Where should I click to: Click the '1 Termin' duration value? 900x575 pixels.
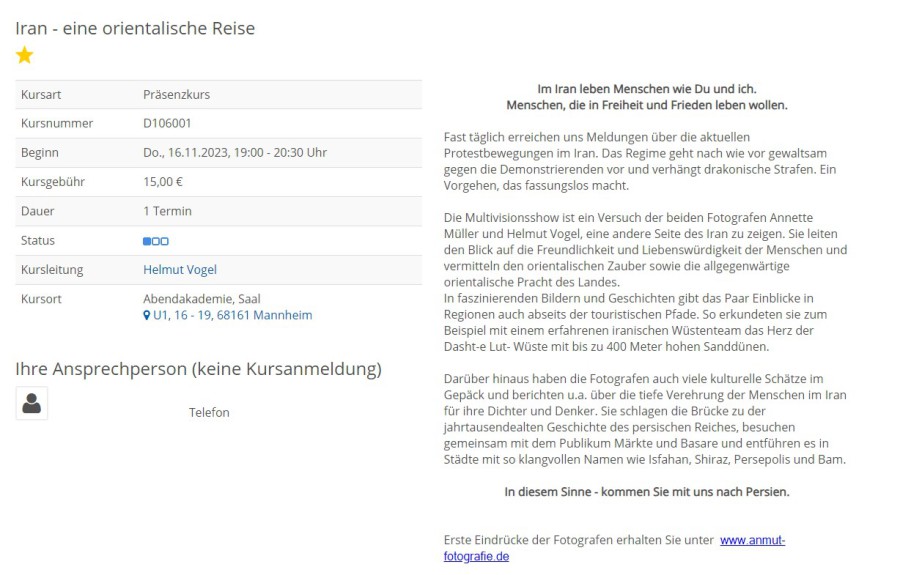(x=167, y=211)
